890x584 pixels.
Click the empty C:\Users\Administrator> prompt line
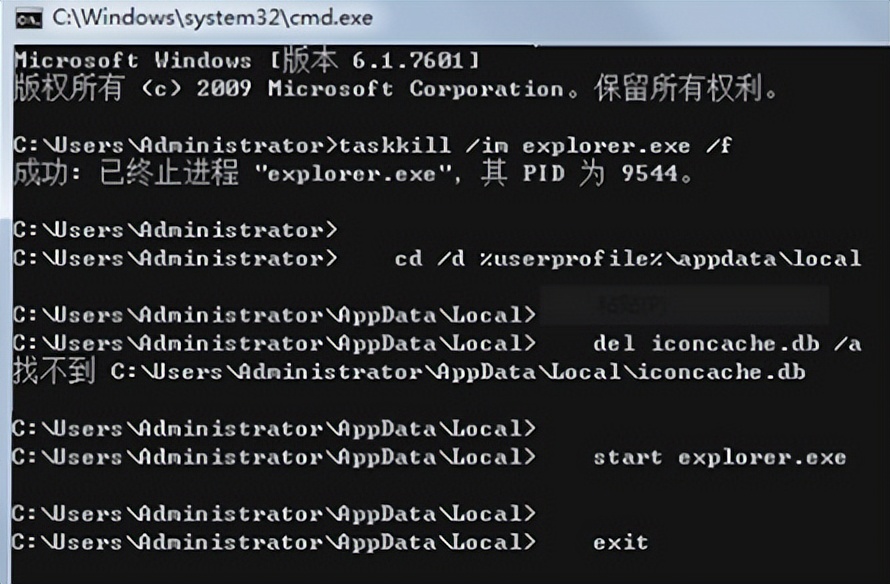(175, 230)
